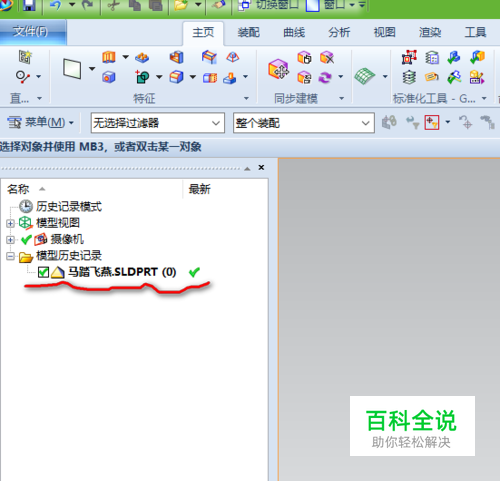
Task: Switch to the 分析 analysis tab
Action: pyautogui.click(x=339, y=33)
